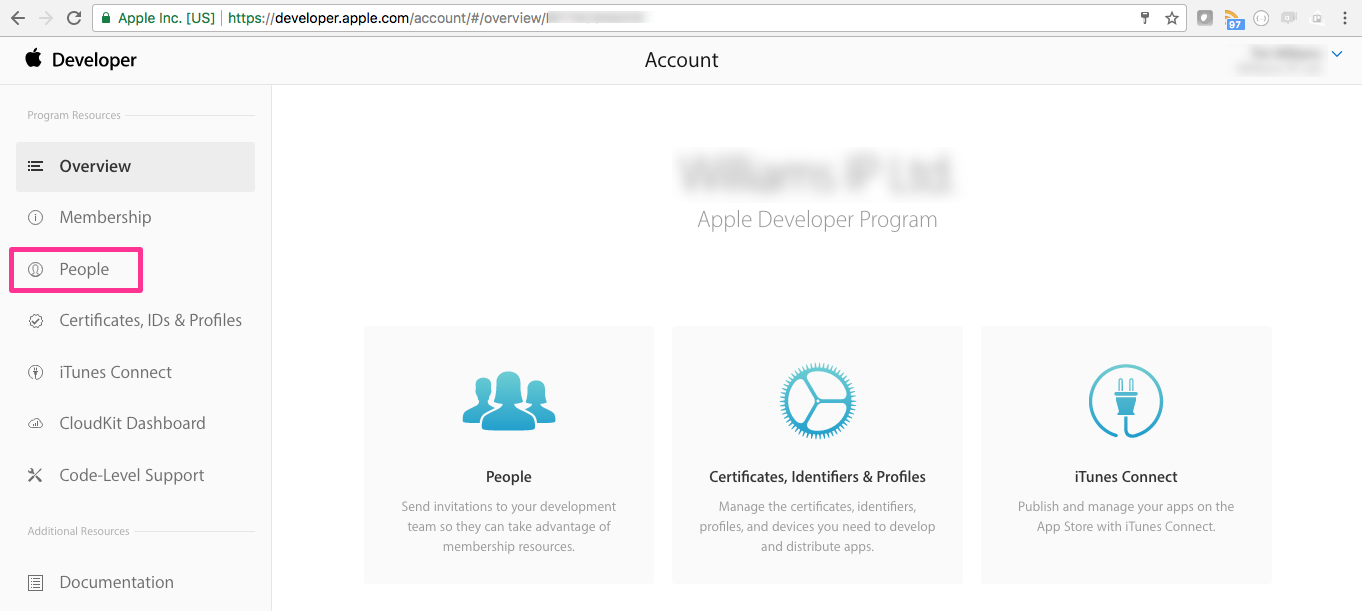Click the Account page title

pyautogui.click(x=682, y=60)
